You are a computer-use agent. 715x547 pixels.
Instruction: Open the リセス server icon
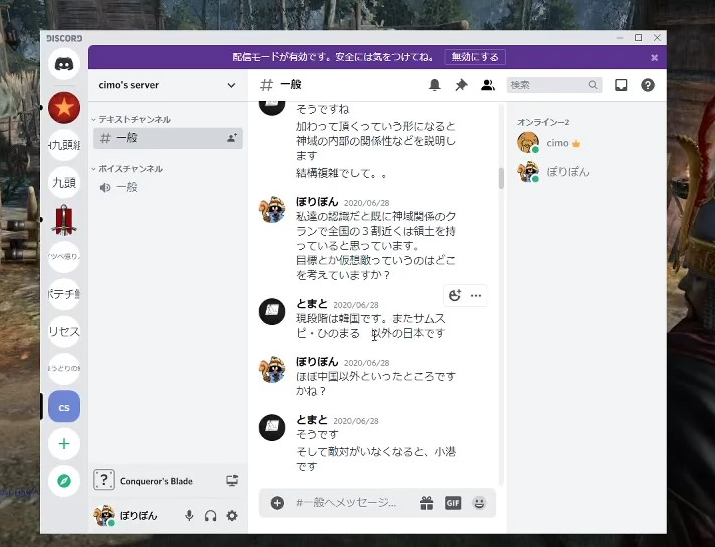point(64,331)
